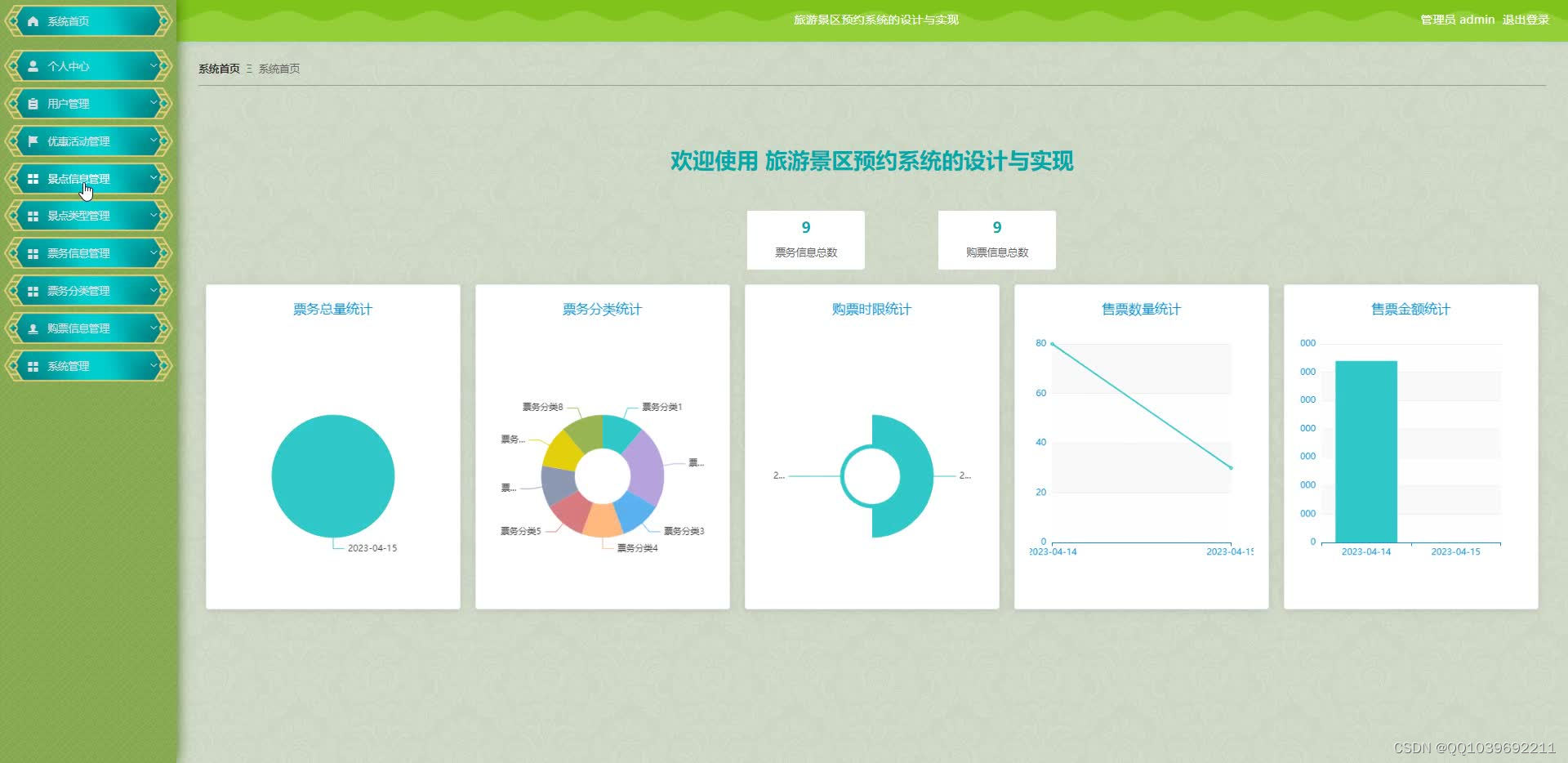Viewport: 1568px width, 763px height.
Task: Click the grid icon beside 票务分类管理
Action: pos(33,291)
